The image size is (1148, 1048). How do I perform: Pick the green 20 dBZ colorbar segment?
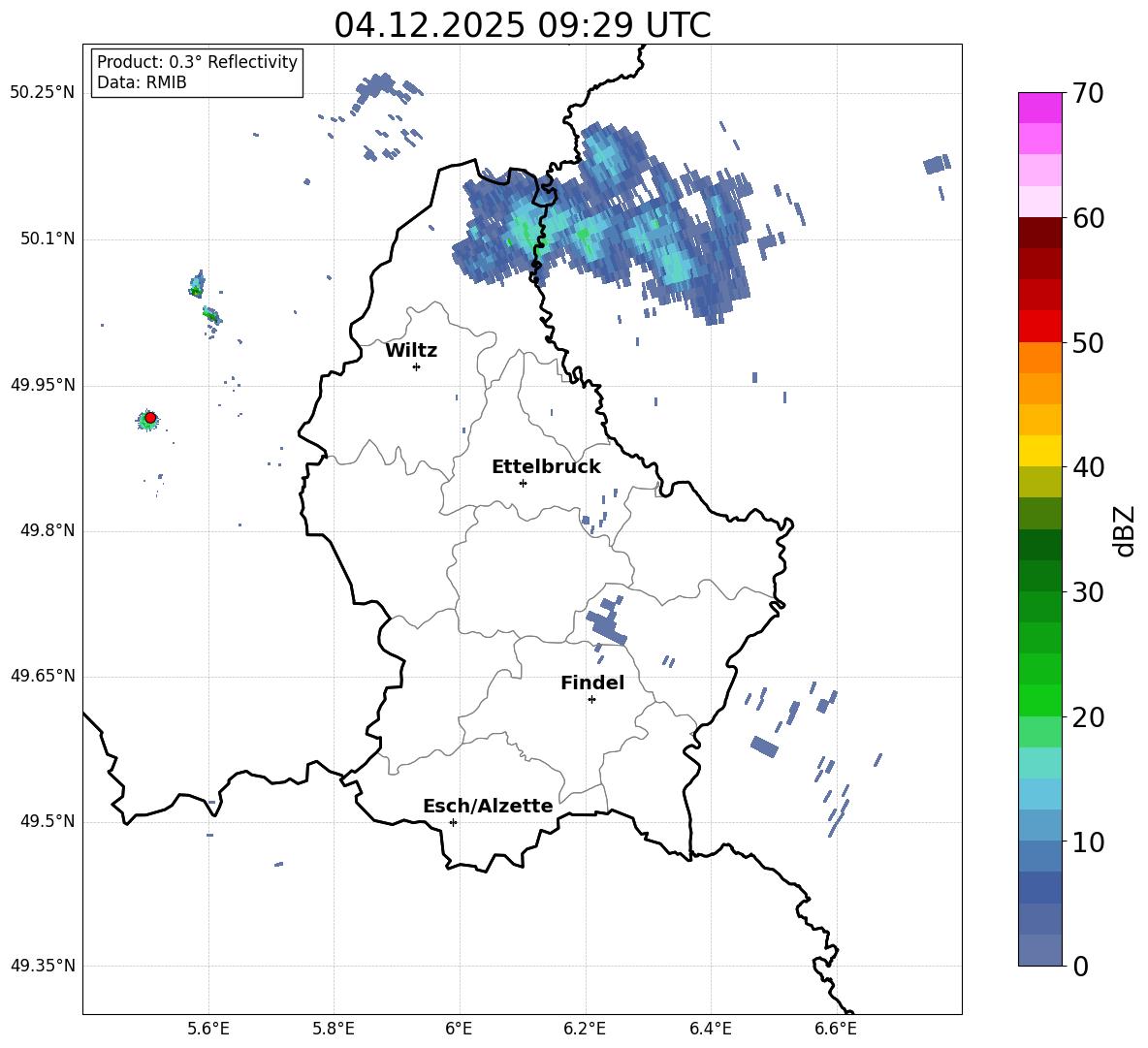1039,700
